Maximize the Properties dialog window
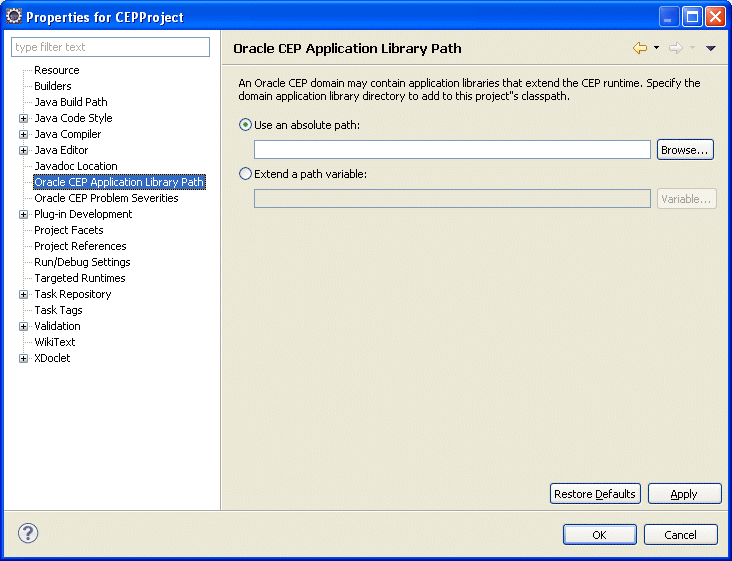 click(x=692, y=17)
